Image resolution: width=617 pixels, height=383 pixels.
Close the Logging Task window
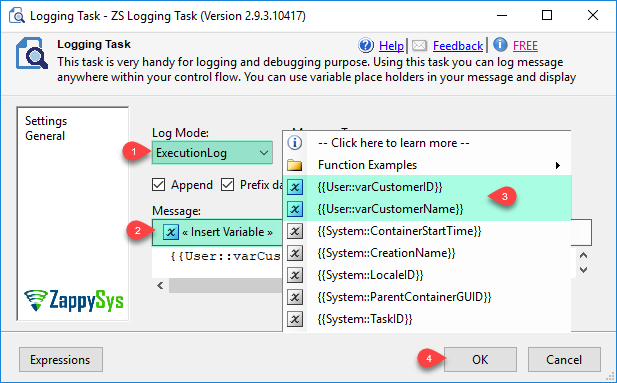[x=593, y=16]
